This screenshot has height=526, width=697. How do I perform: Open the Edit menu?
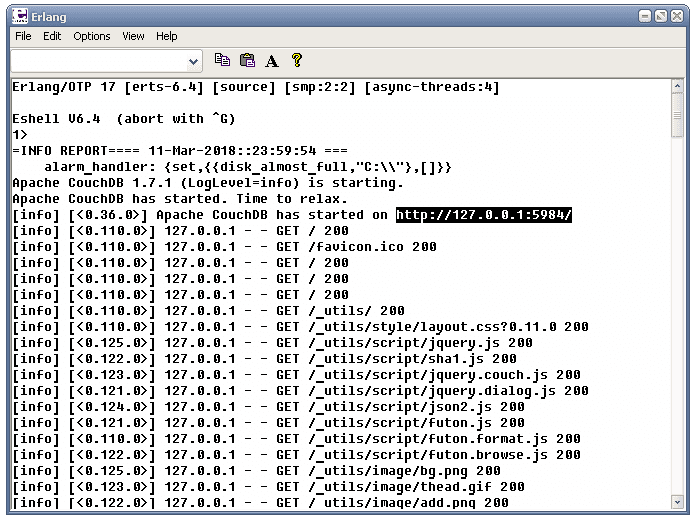click(x=52, y=36)
